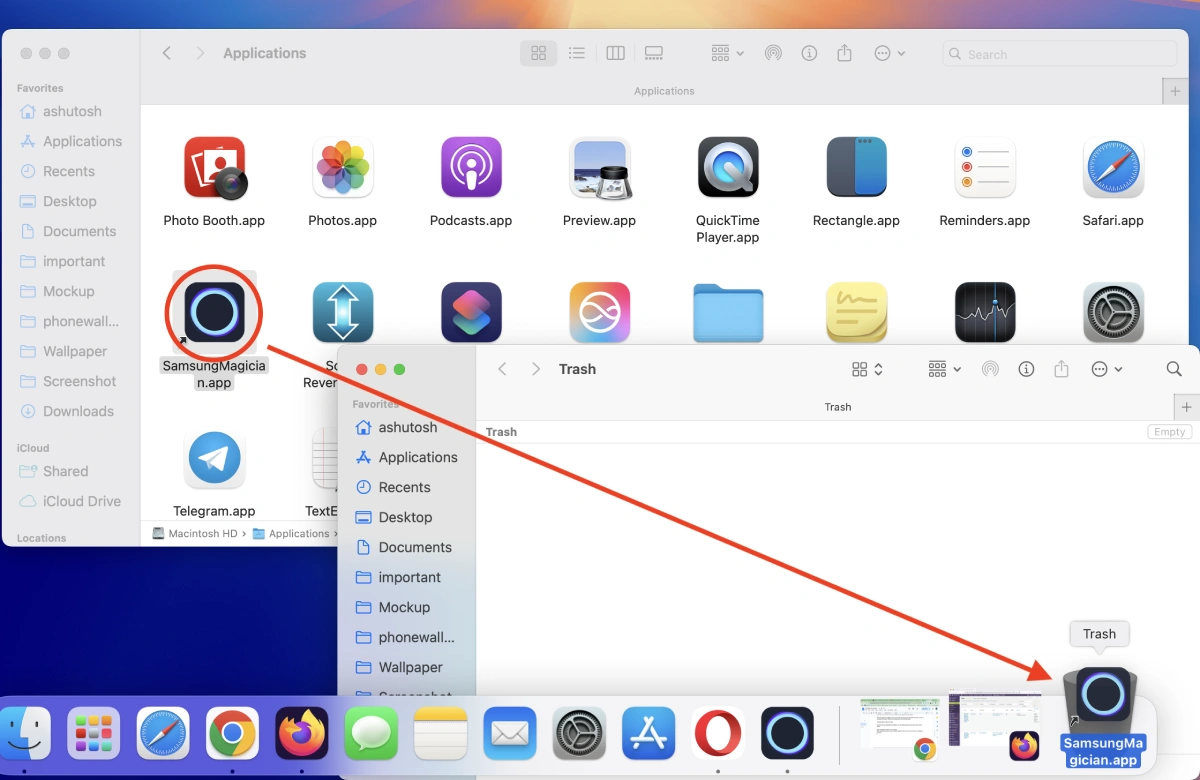The width and height of the screenshot is (1200, 780).
Task: Click the Empty button in Trash
Action: (1169, 432)
